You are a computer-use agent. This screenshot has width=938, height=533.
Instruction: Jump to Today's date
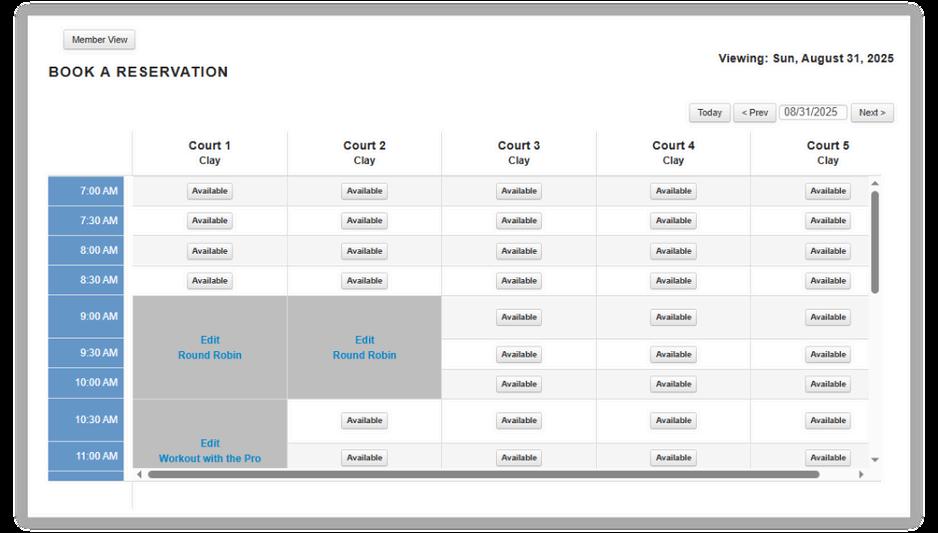click(x=709, y=112)
